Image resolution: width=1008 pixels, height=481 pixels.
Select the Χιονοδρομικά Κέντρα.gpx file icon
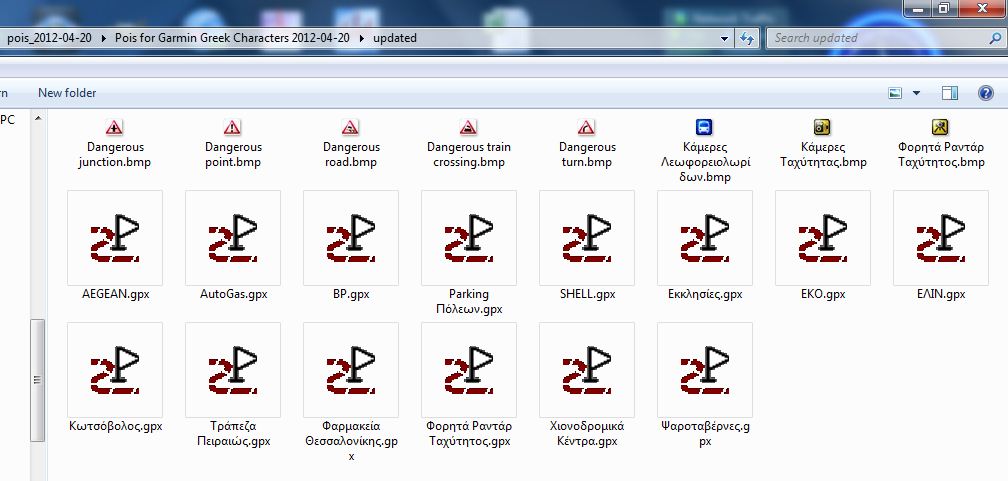point(587,370)
